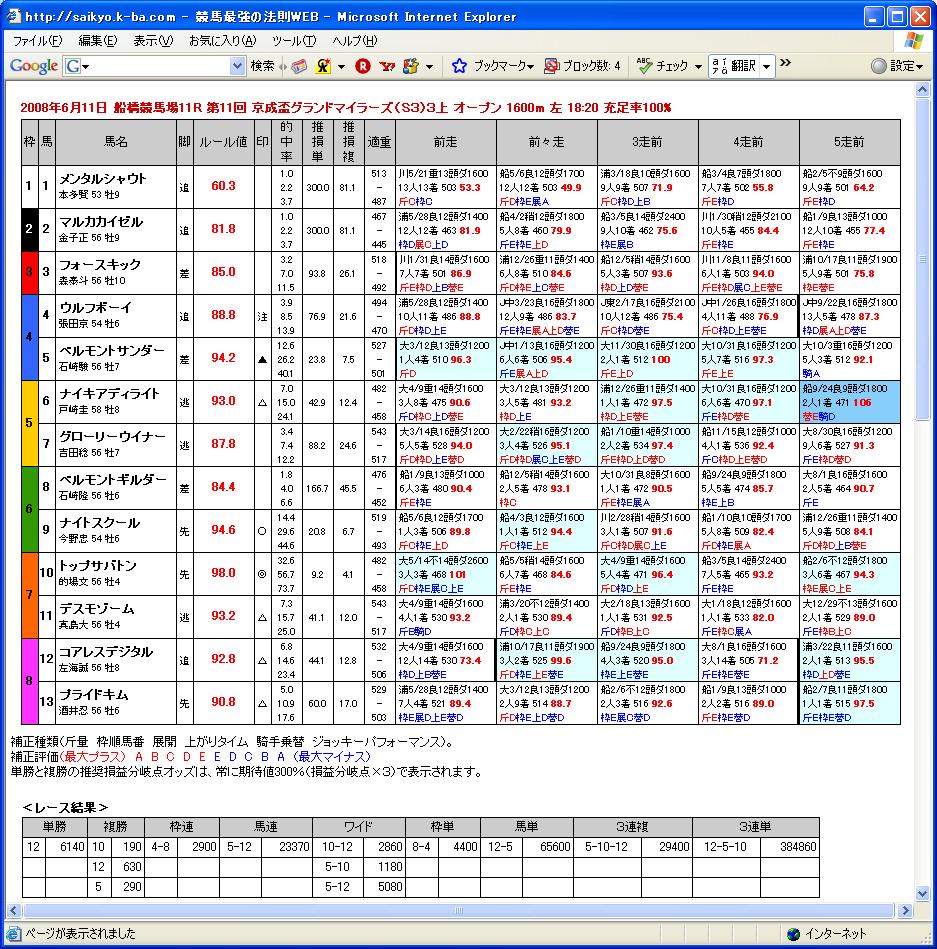
Task: Expand the toolbar overflow chevron
Action: pos(785,63)
